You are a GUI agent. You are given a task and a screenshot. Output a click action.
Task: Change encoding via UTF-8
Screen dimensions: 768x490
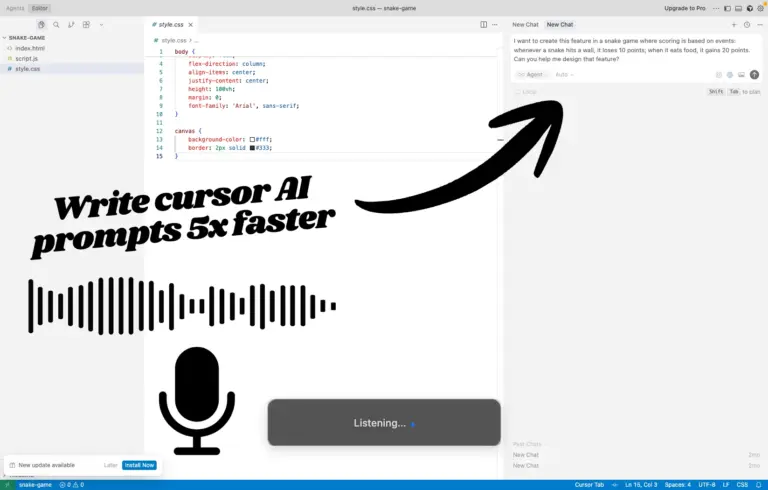(707, 485)
